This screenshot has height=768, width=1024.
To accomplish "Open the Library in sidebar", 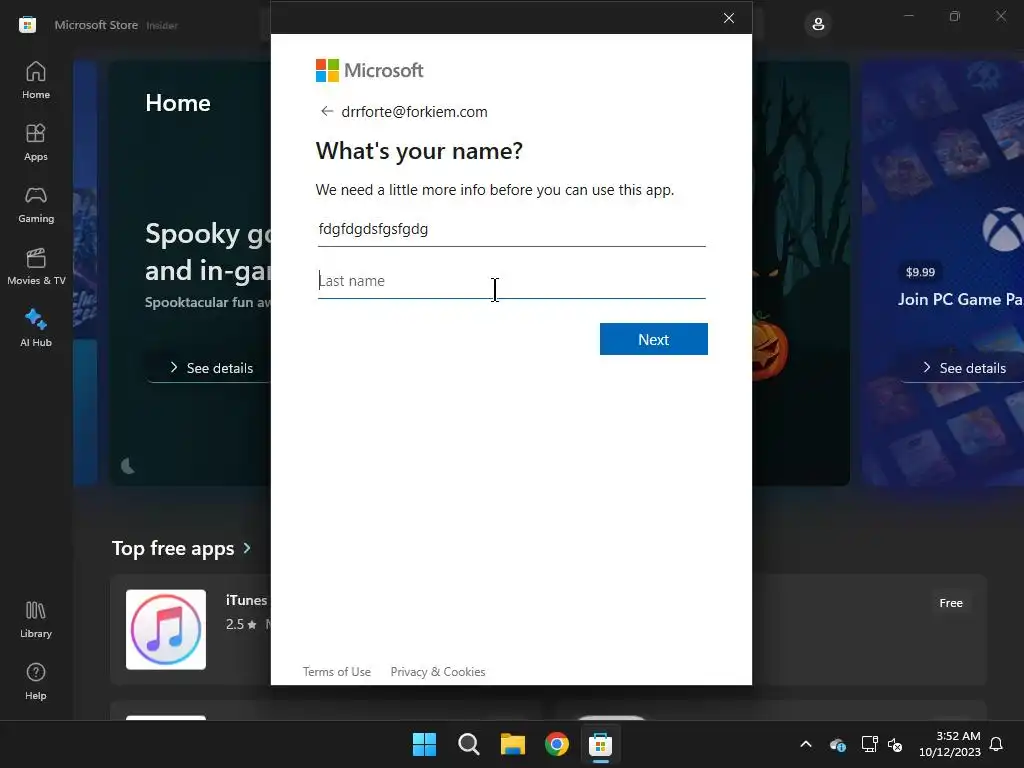I will [36, 619].
